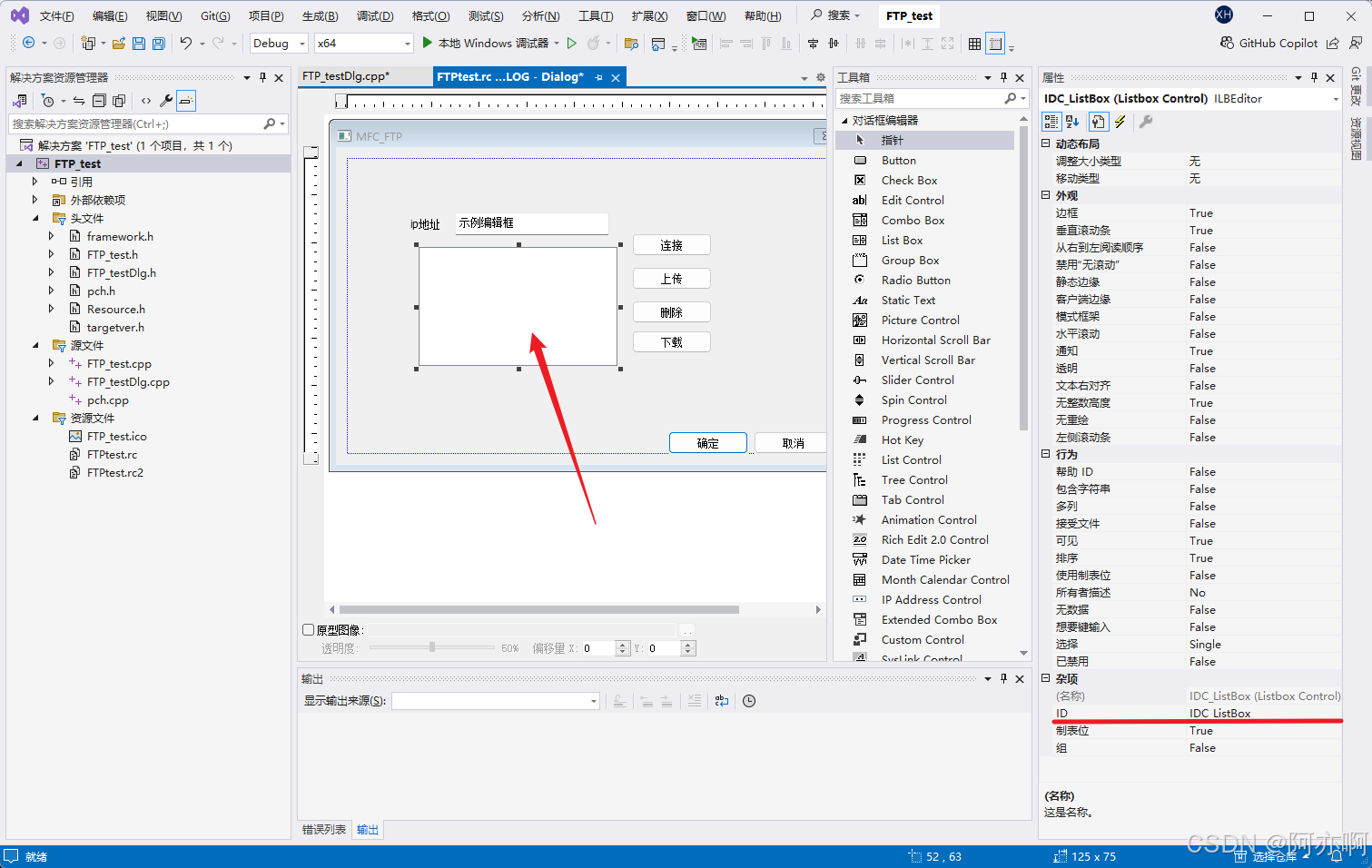Toggle word wrap icon in Output toolbar
This screenshot has height=868, width=1372.
point(722,701)
